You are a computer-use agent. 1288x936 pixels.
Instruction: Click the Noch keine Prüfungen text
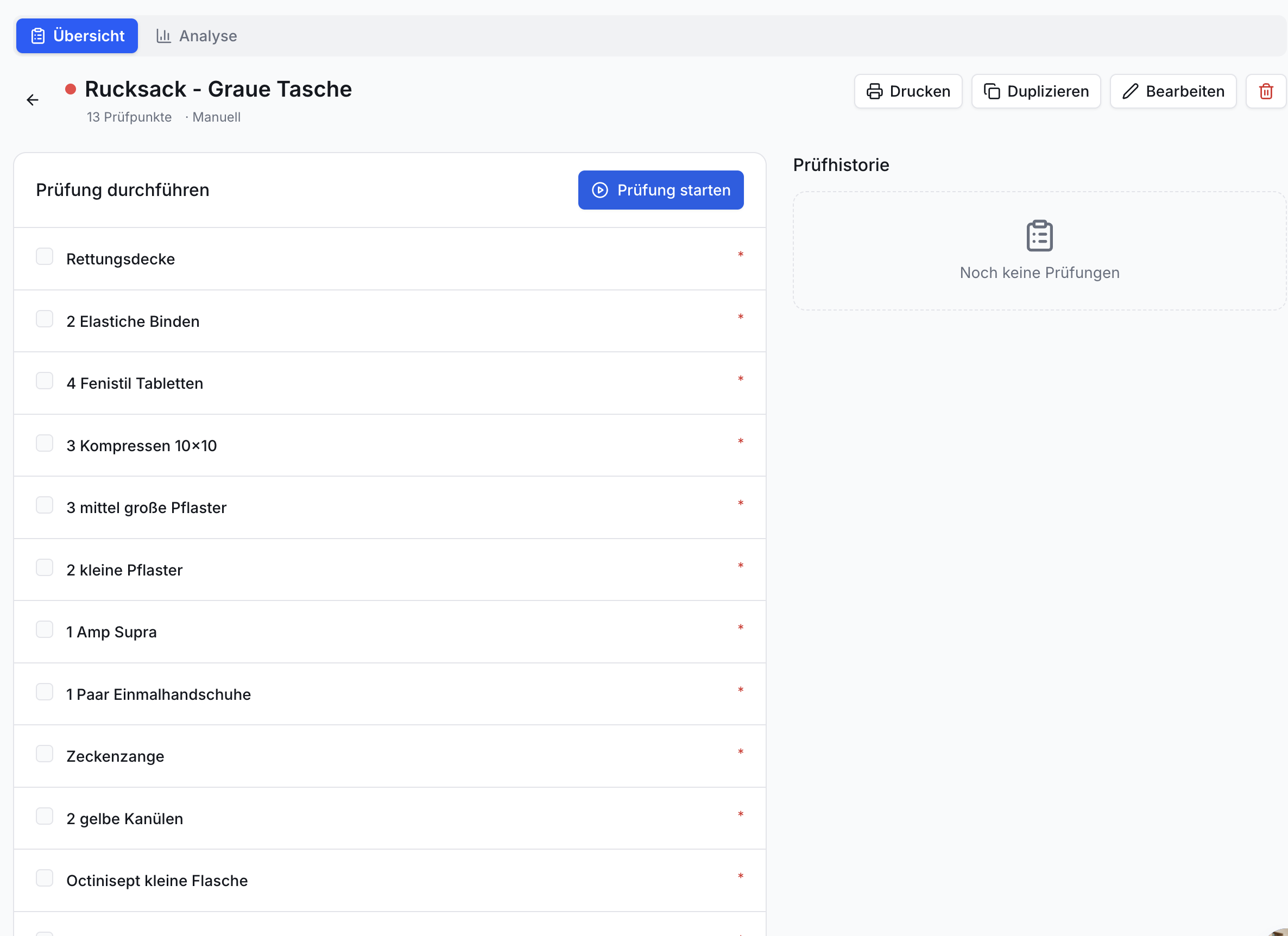[1039, 273]
